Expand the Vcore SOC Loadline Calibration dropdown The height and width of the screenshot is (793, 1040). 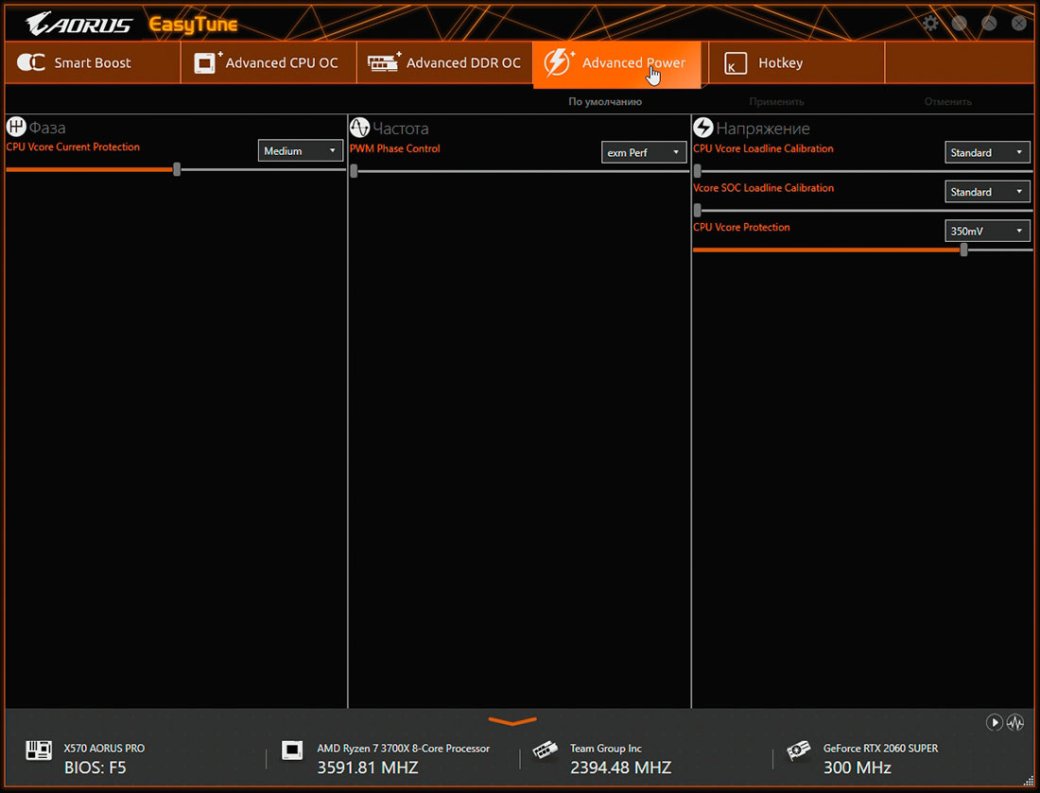click(987, 192)
